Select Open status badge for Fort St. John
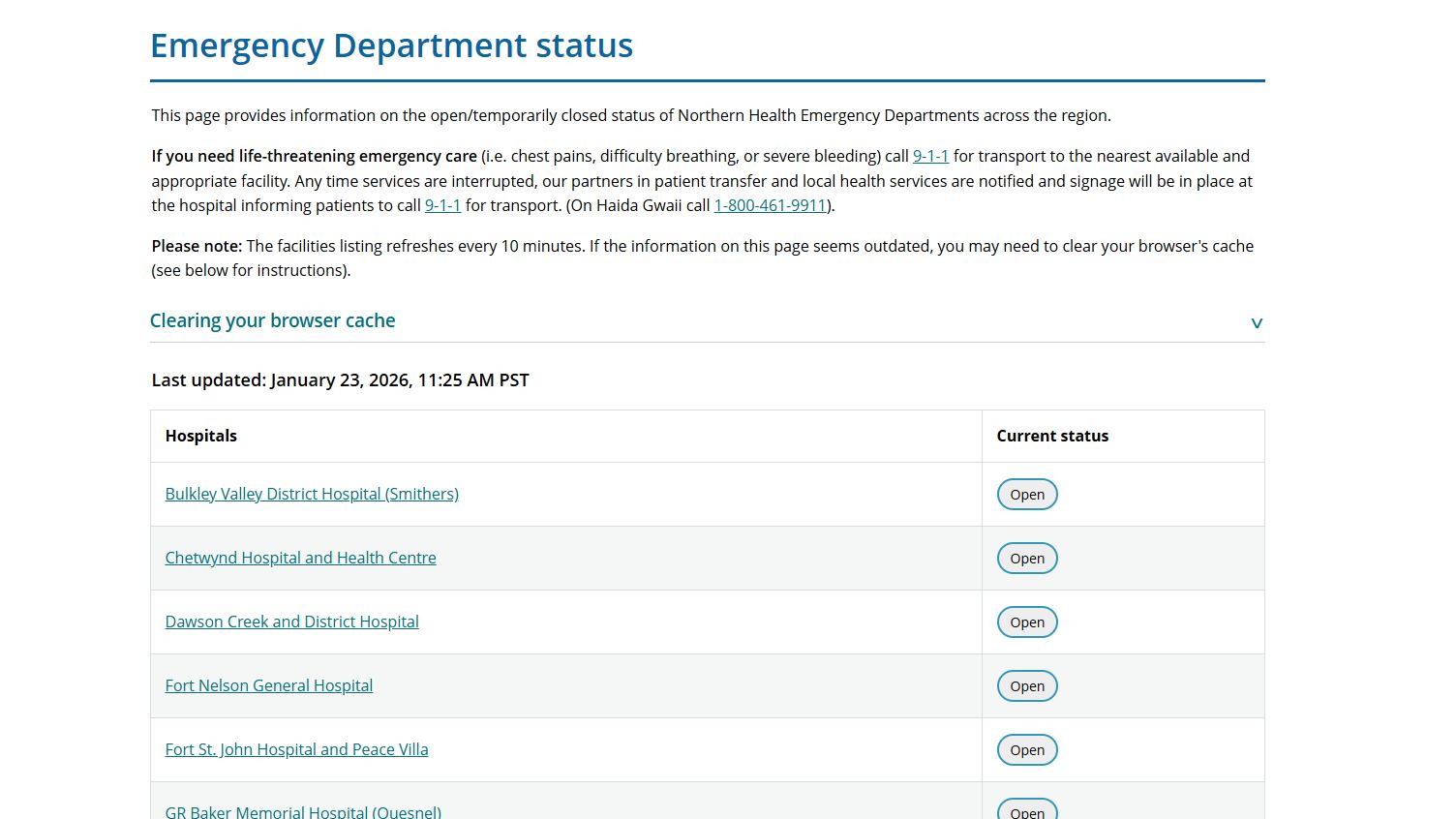This screenshot has width=1456, height=819. [1027, 750]
